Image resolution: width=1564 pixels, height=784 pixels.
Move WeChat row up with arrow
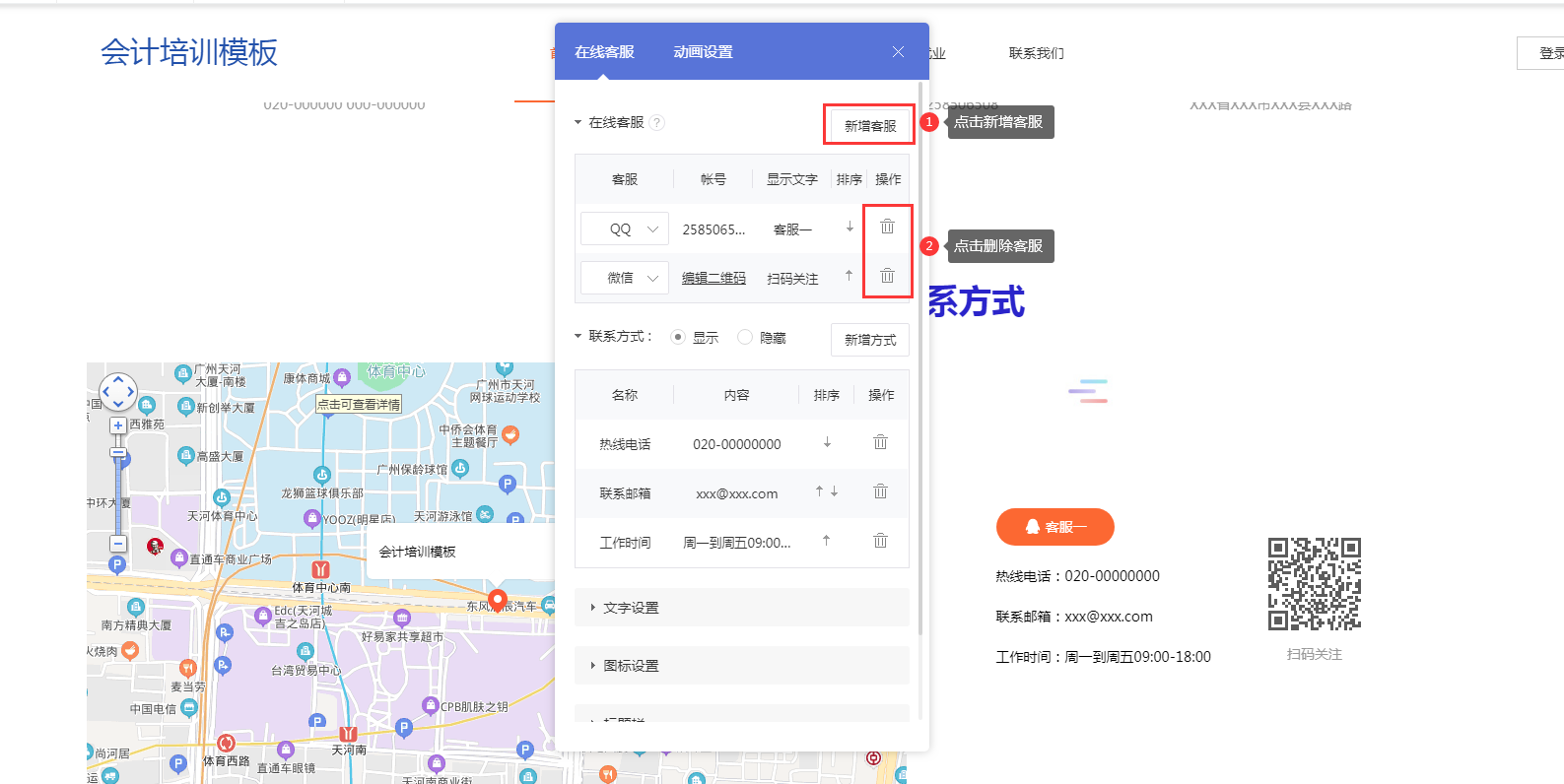tap(849, 276)
